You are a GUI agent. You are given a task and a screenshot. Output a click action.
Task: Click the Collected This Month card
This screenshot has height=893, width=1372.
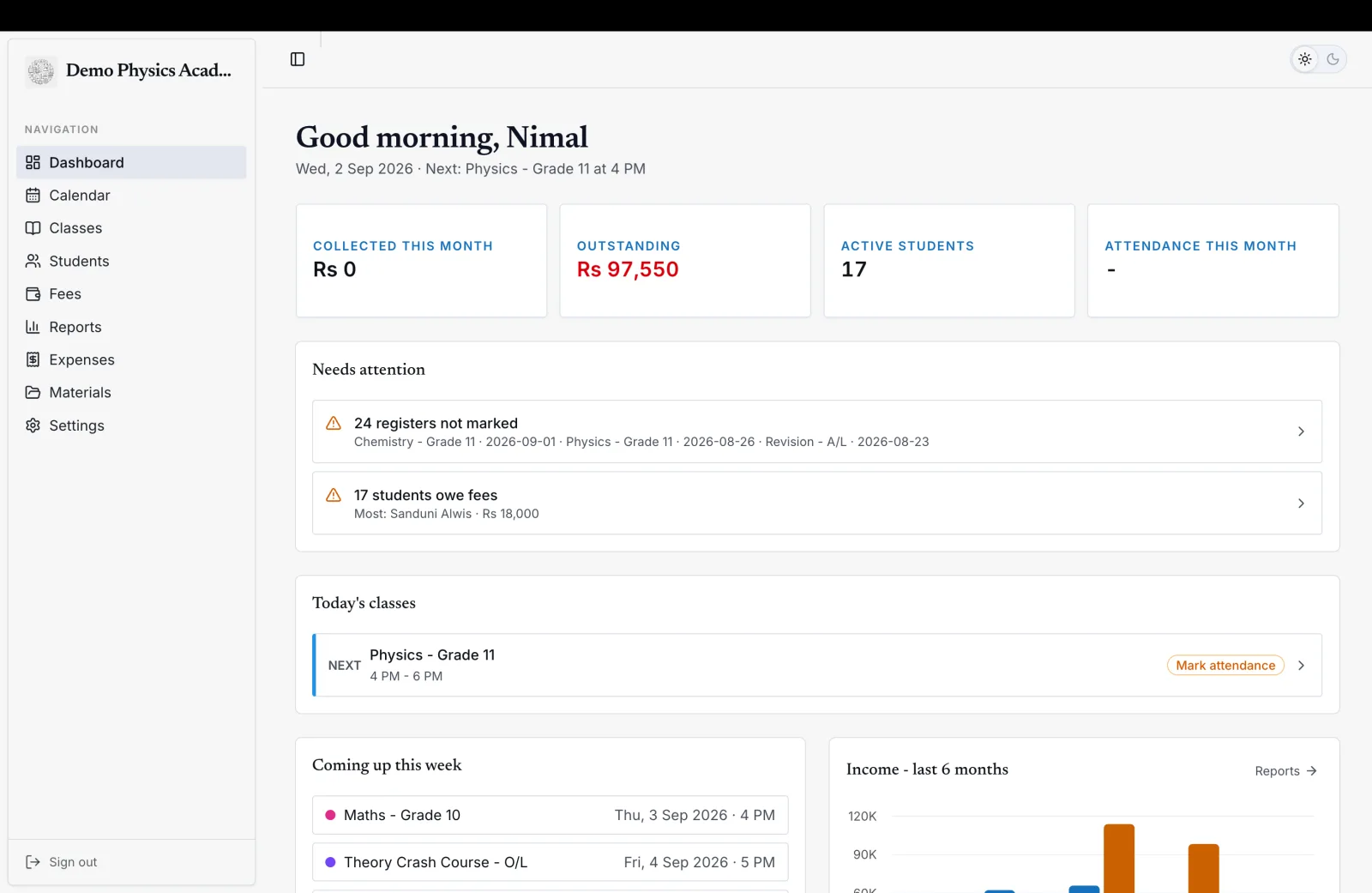[x=421, y=261]
